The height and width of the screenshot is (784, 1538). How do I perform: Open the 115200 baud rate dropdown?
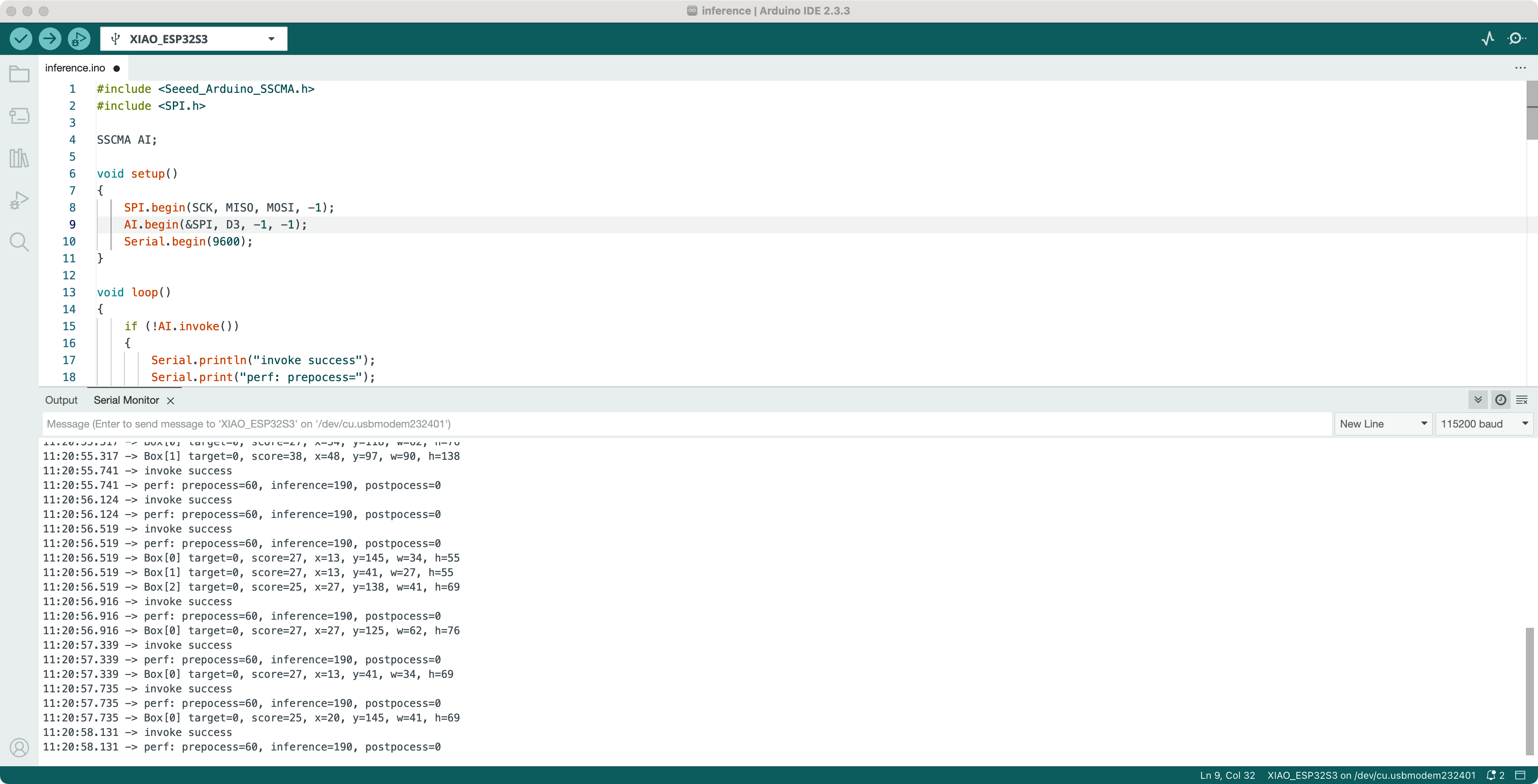(1483, 424)
